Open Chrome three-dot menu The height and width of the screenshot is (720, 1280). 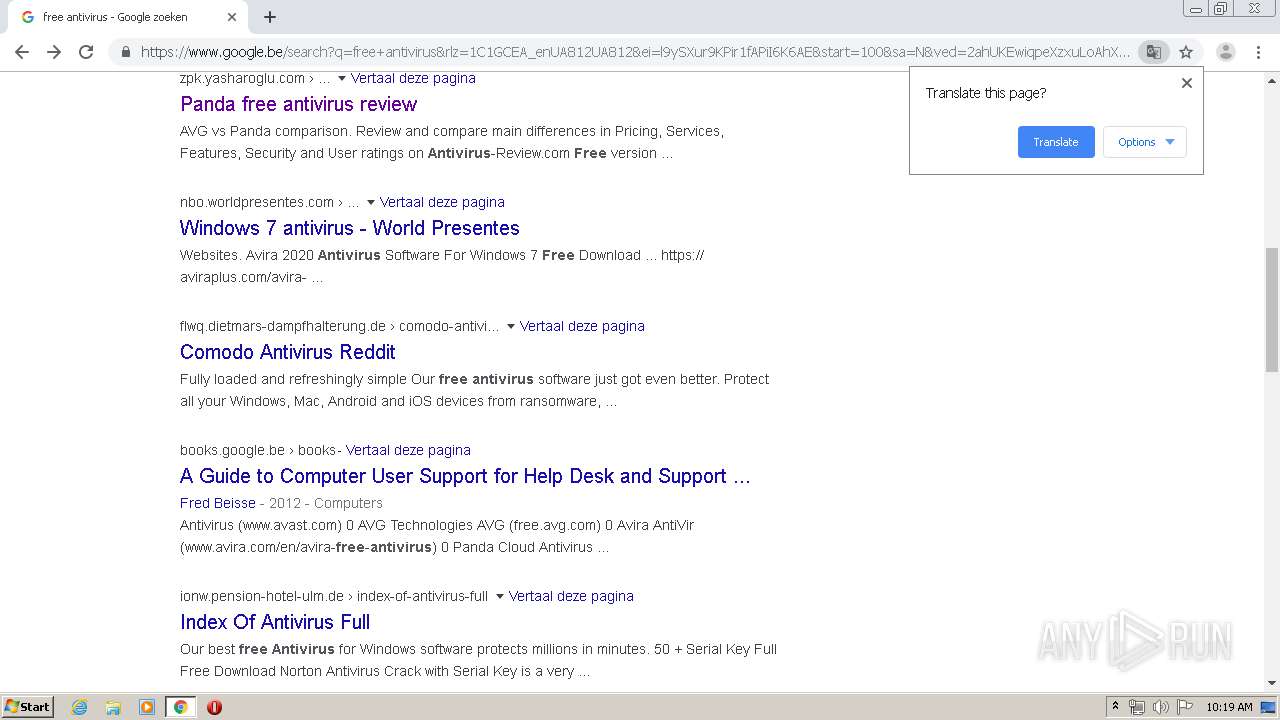point(1258,52)
